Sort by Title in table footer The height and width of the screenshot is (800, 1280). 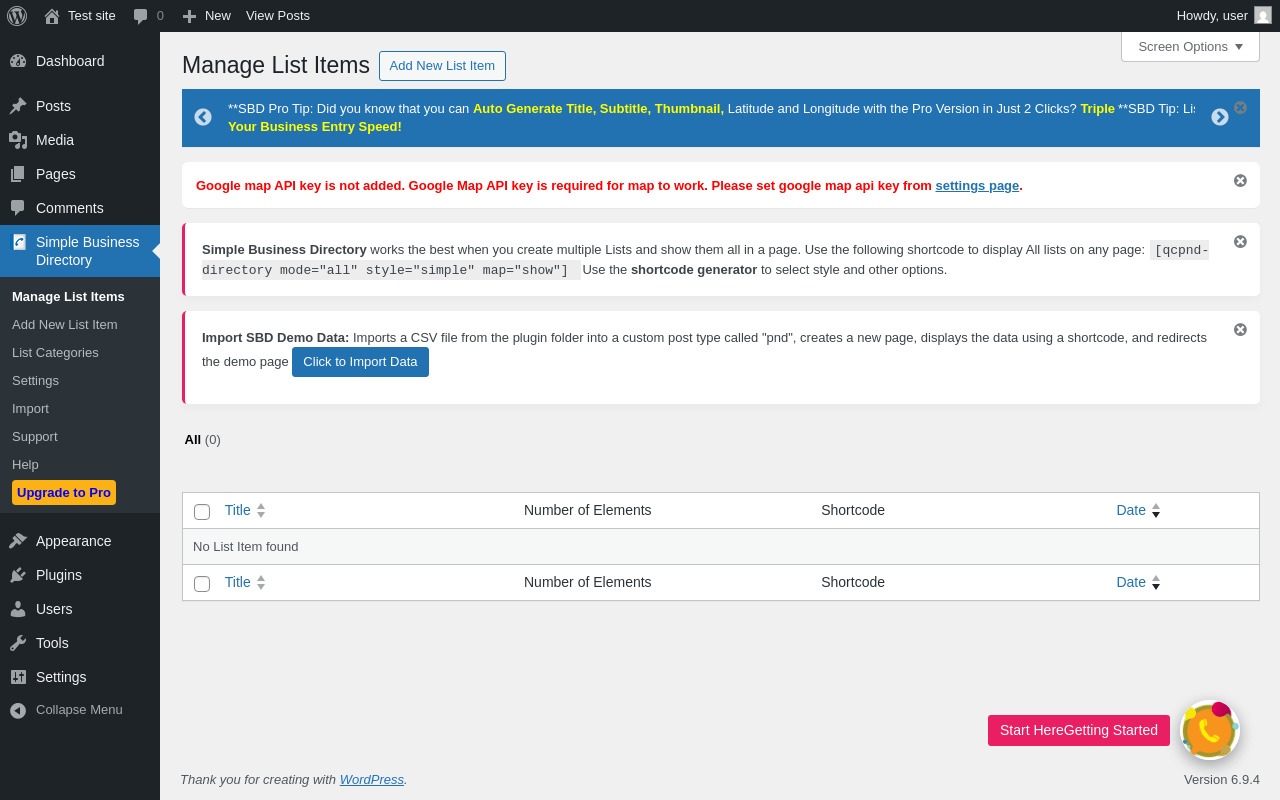[x=245, y=582]
